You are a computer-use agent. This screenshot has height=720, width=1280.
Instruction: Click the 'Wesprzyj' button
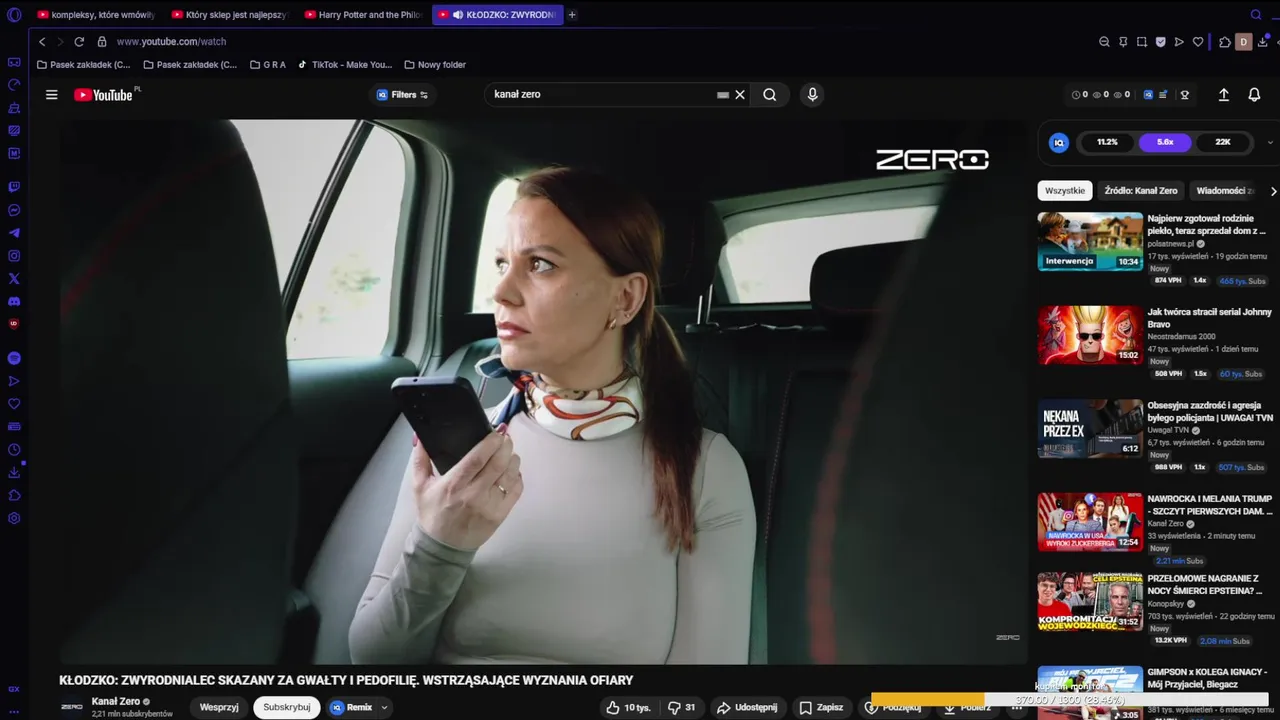tap(219, 707)
